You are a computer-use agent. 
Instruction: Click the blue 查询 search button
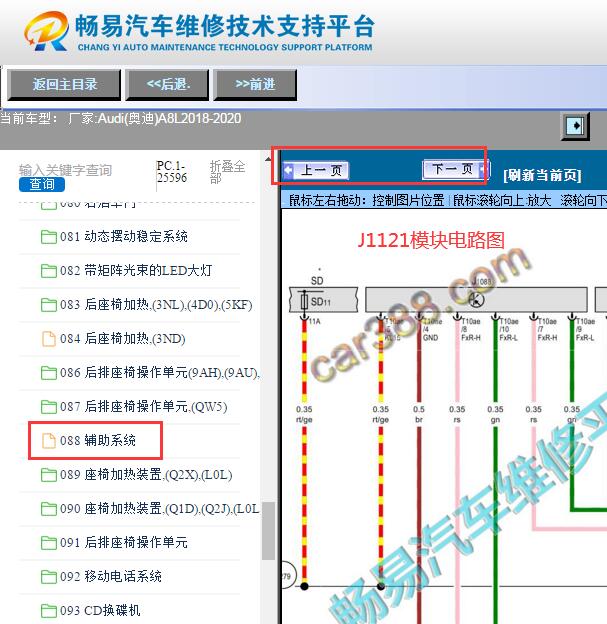point(42,184)
